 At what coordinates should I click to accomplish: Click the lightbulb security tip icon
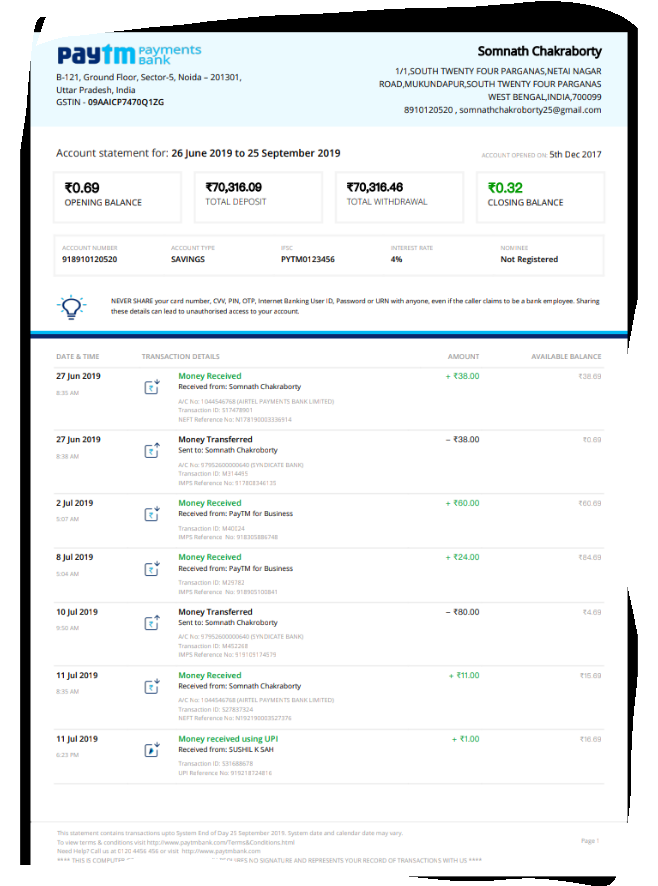click(72, 307)
